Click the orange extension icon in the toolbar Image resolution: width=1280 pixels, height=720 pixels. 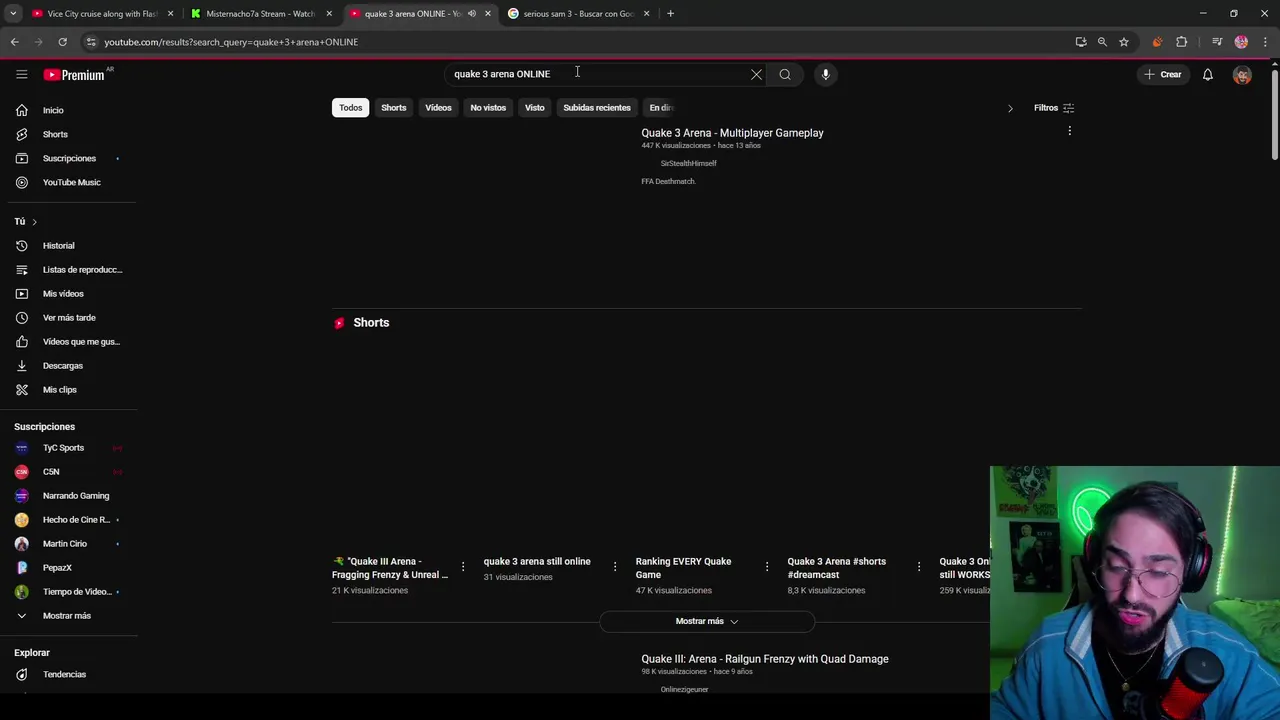pyautogui.click(x=1157, y=42)
